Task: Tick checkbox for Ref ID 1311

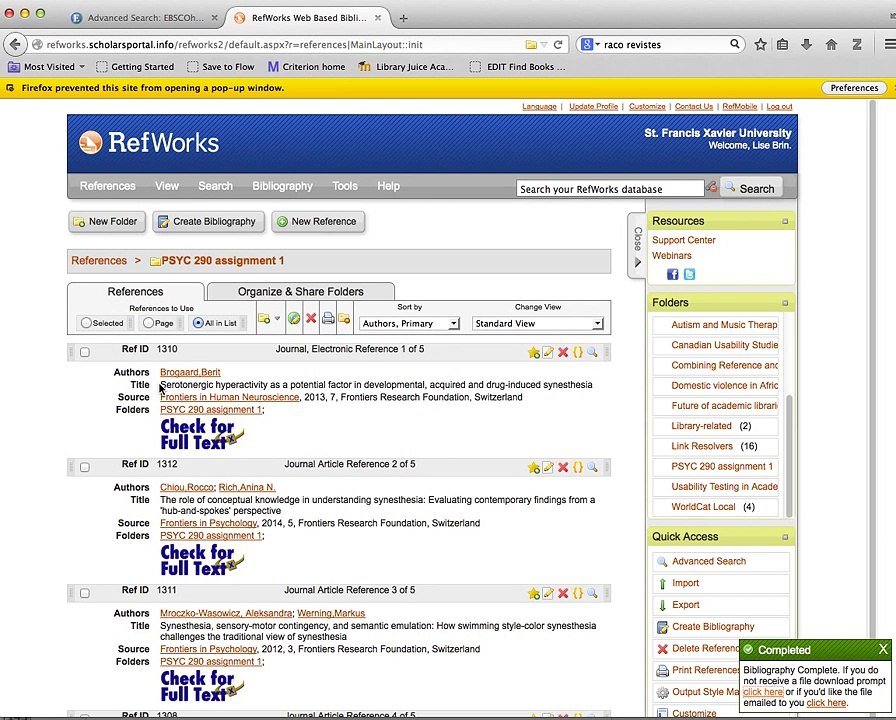Action: point(85,593)
